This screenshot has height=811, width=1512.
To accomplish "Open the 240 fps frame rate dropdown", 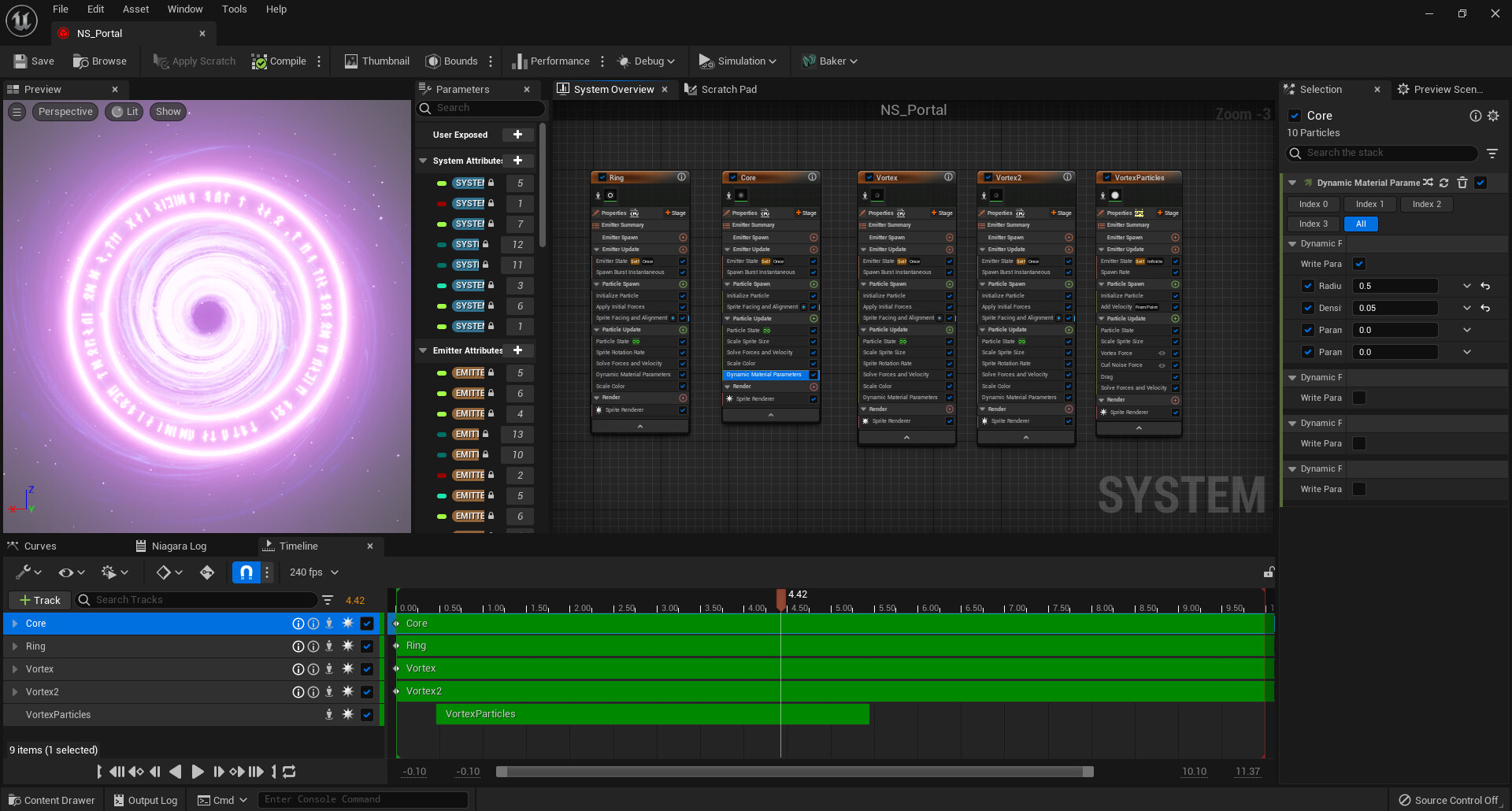I will 314,572.
